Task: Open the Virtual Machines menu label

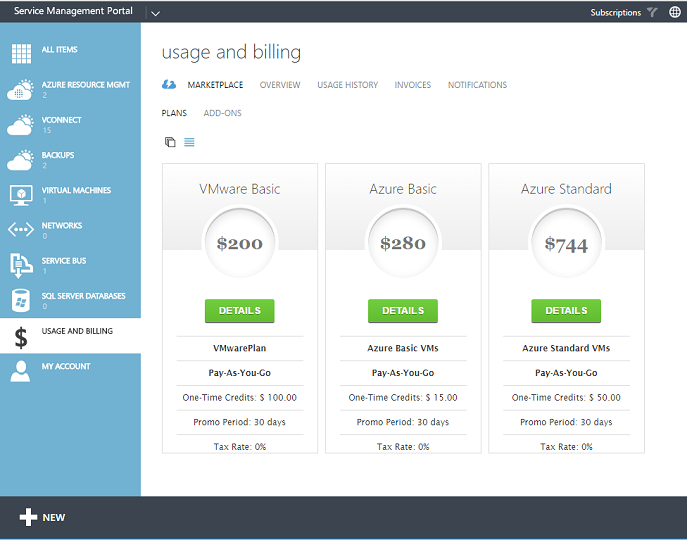Action: (x=76, y=190)
